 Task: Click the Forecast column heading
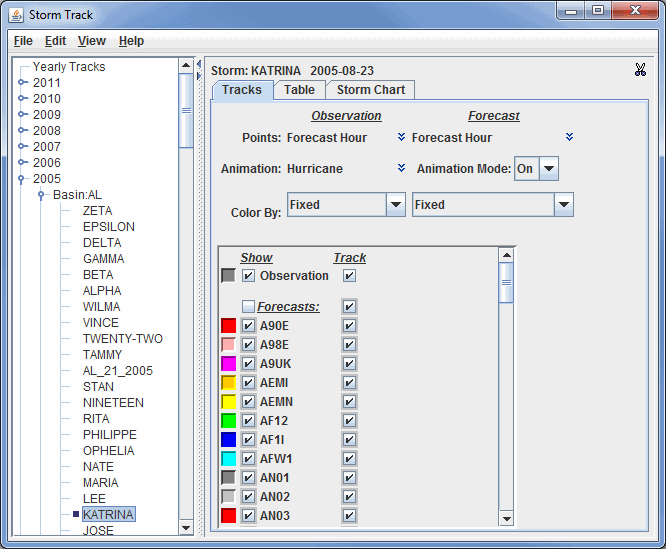point(494,115)
